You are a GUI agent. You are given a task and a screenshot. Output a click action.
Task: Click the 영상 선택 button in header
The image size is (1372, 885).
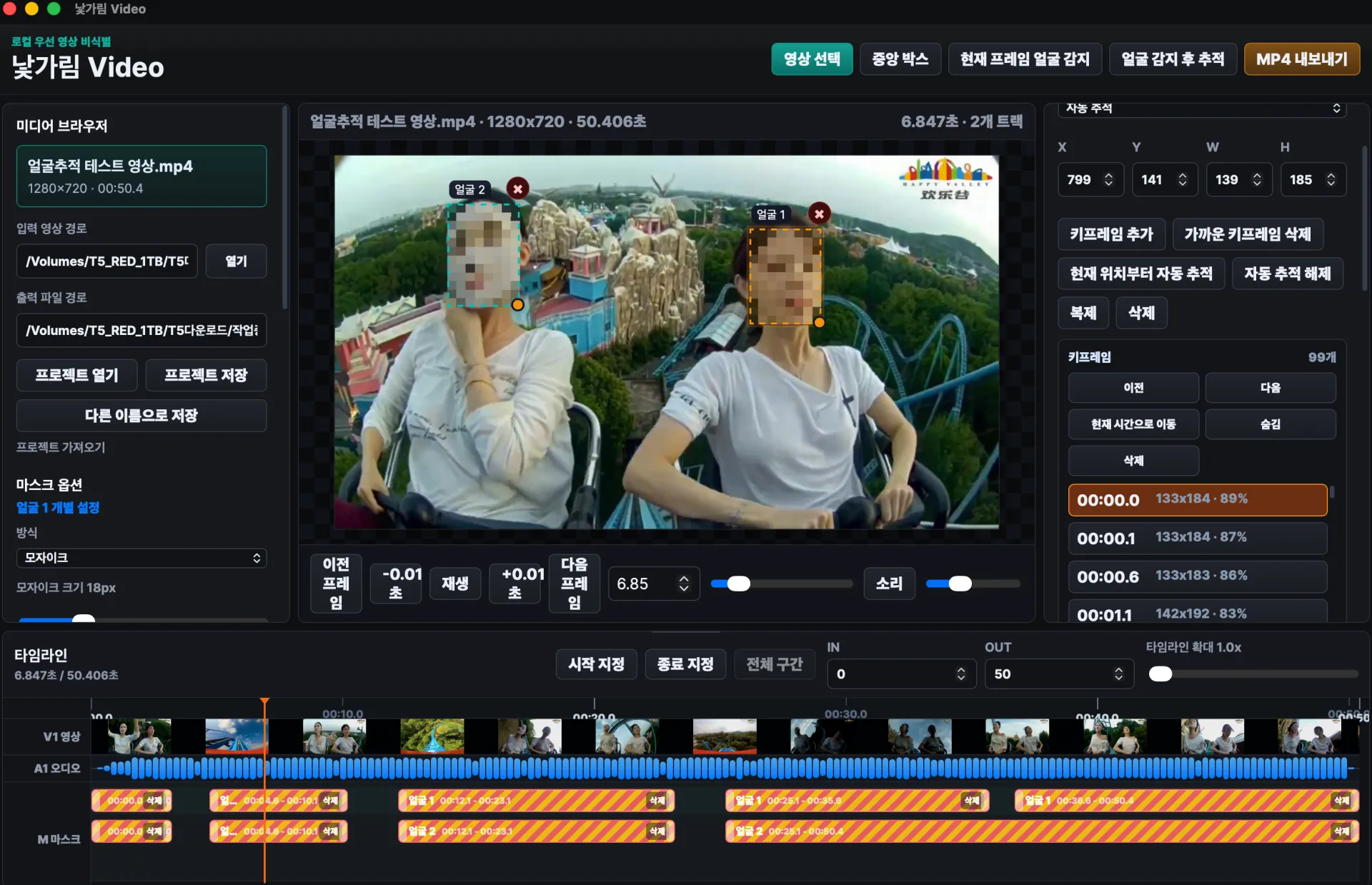pos(812,59)
